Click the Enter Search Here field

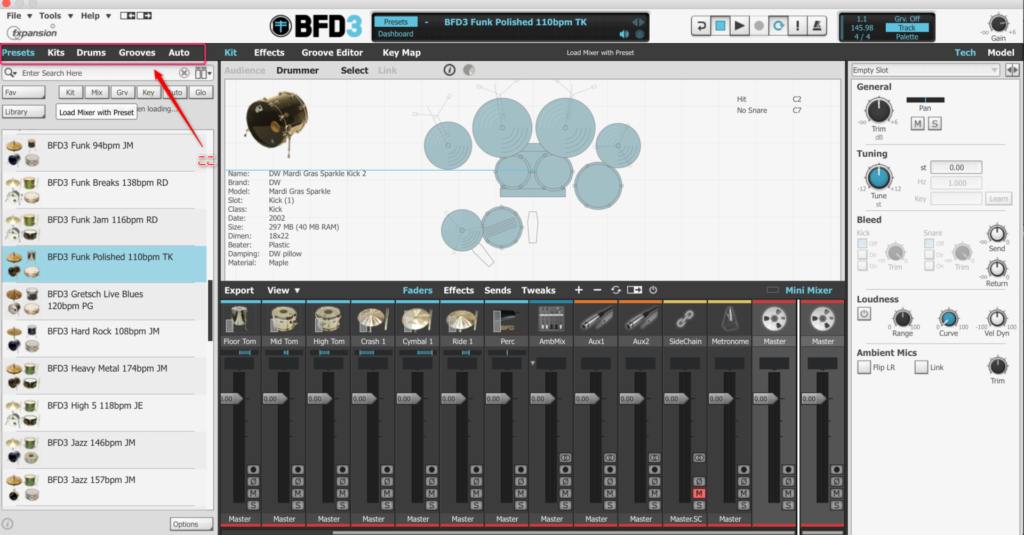97,73
